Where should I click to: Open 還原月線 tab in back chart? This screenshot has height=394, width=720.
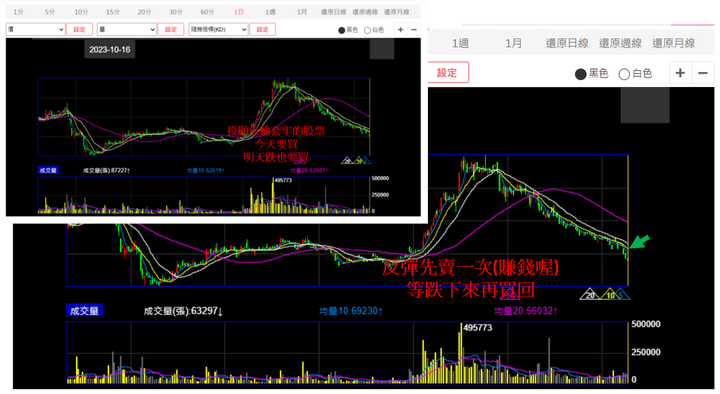coord(674,44)
